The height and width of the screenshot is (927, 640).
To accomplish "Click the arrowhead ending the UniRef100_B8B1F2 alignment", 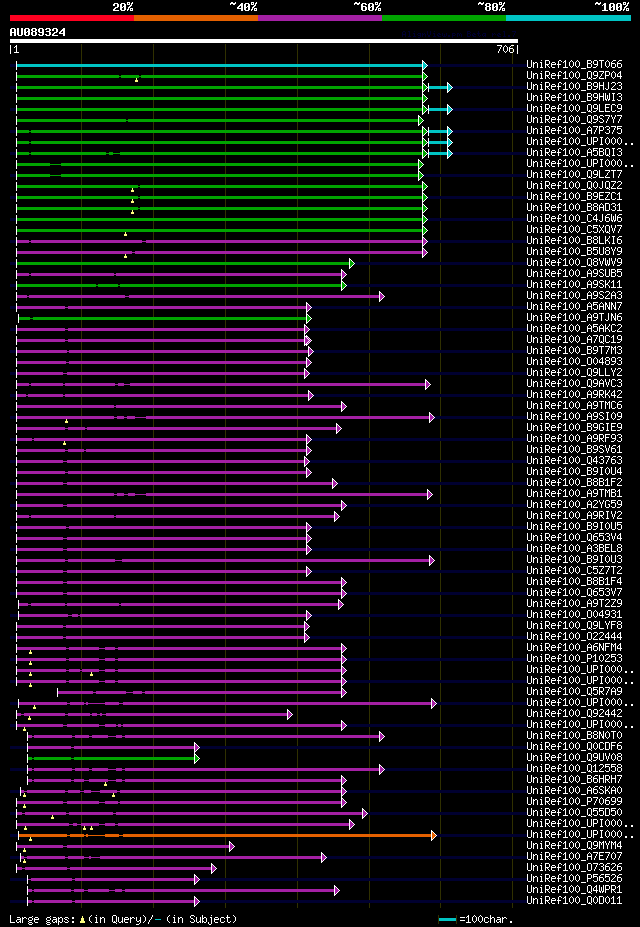I will [335, 483].
